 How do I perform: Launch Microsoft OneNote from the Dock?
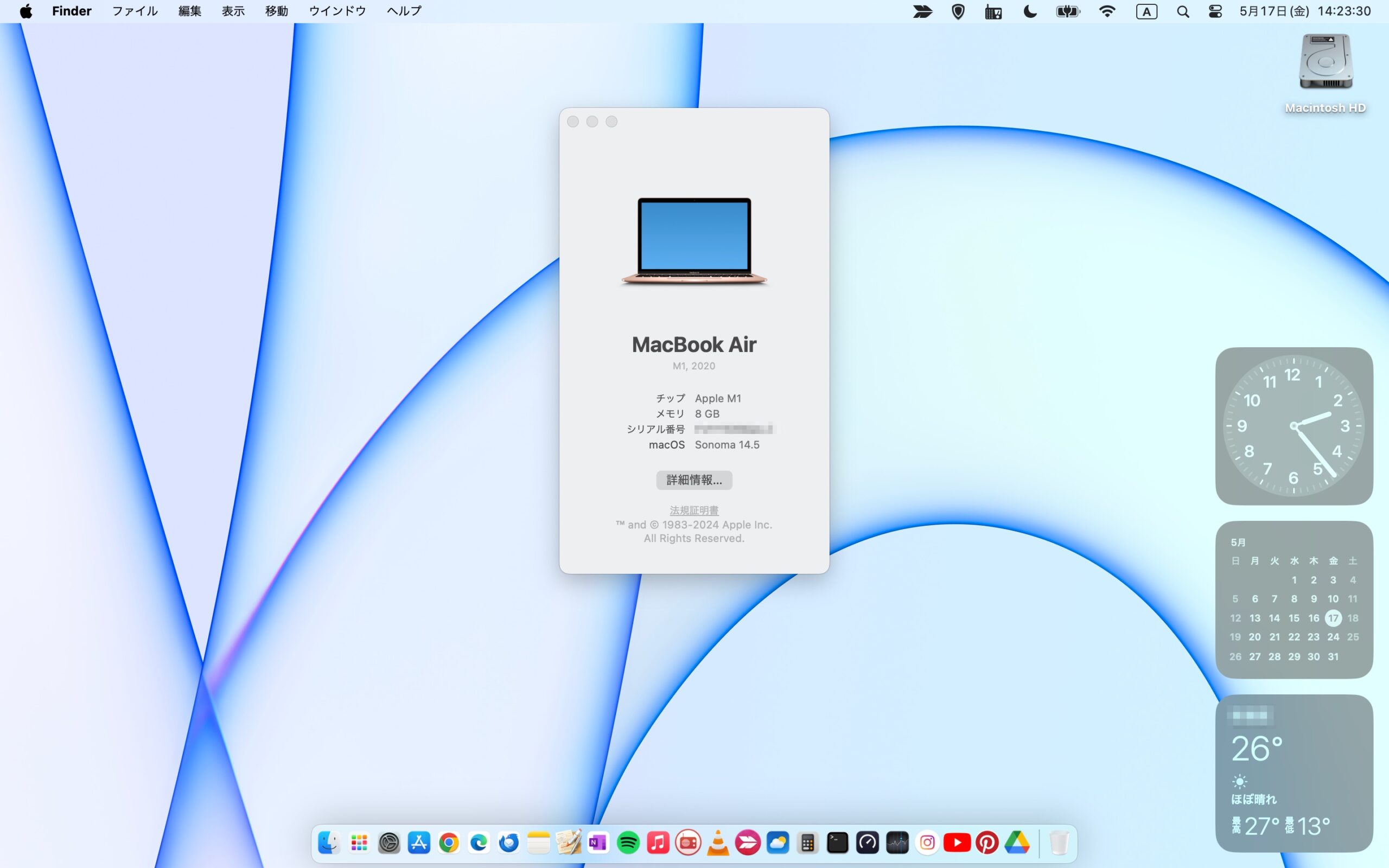598,843
